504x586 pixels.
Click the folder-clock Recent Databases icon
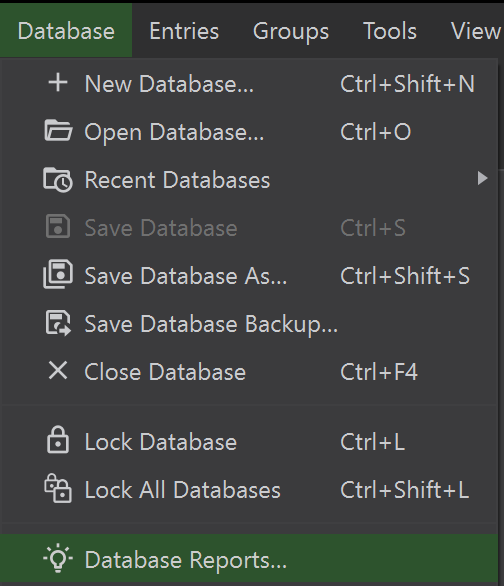pos(58,179)
